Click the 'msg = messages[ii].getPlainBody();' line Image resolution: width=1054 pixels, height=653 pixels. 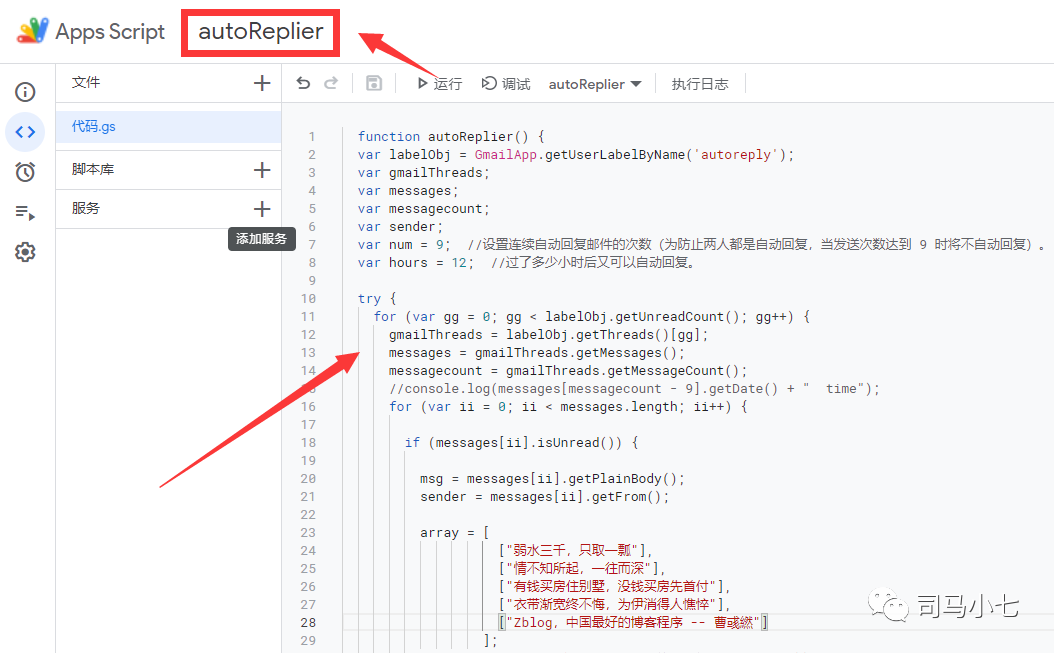(x=553, y=479)
